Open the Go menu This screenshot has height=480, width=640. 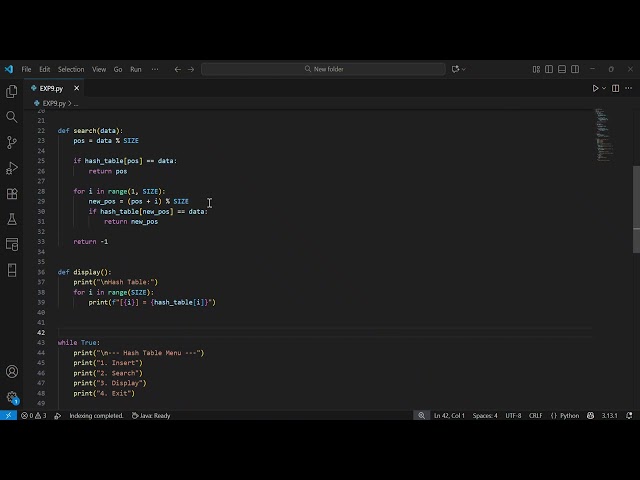[118, 69]
